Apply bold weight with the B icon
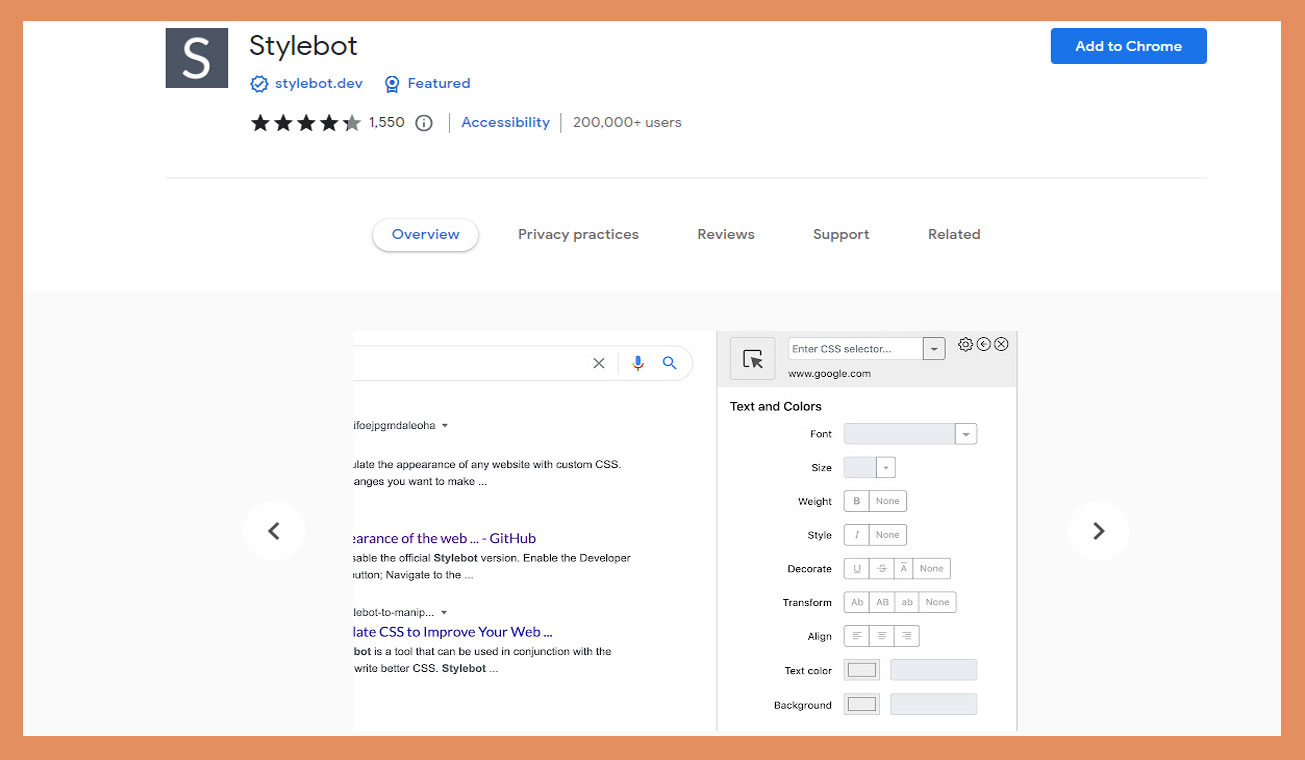 tap(857, 500)
